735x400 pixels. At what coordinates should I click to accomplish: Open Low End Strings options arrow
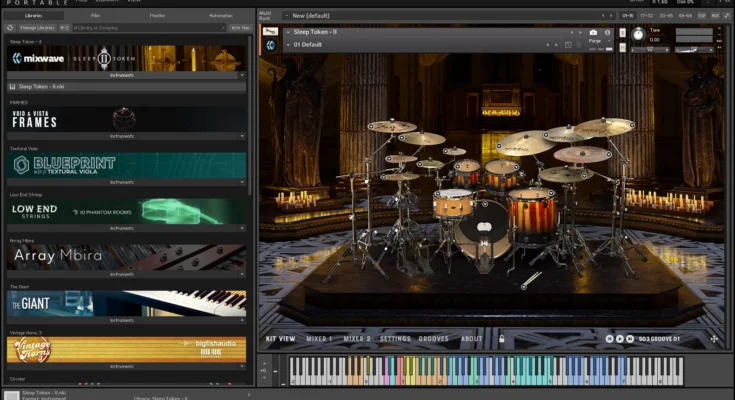pos(242,228)
